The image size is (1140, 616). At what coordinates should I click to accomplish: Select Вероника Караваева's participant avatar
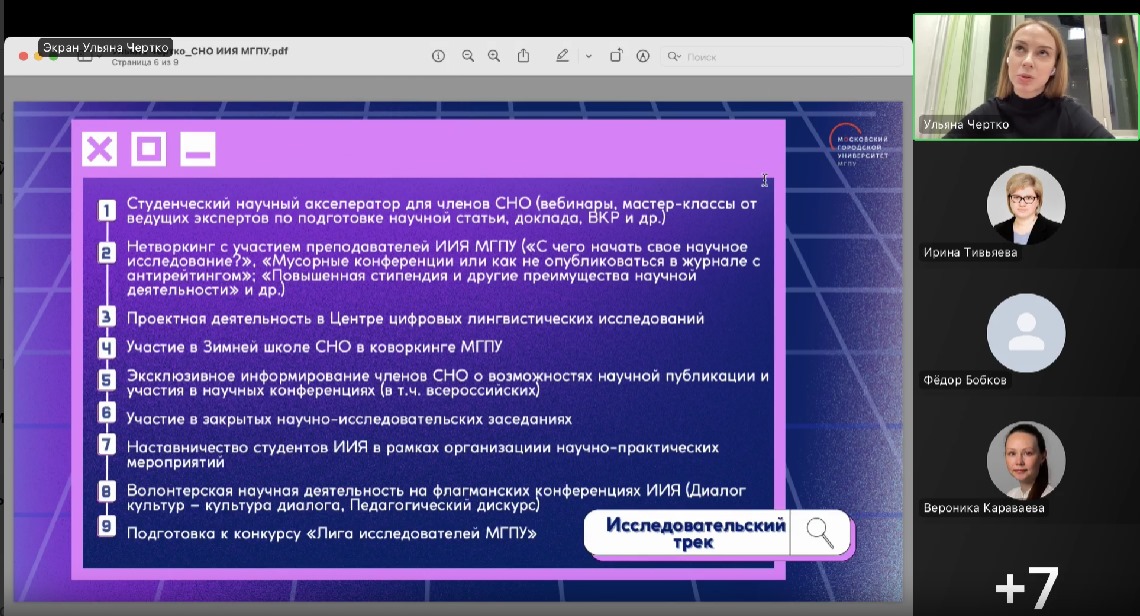(1026, 461)
